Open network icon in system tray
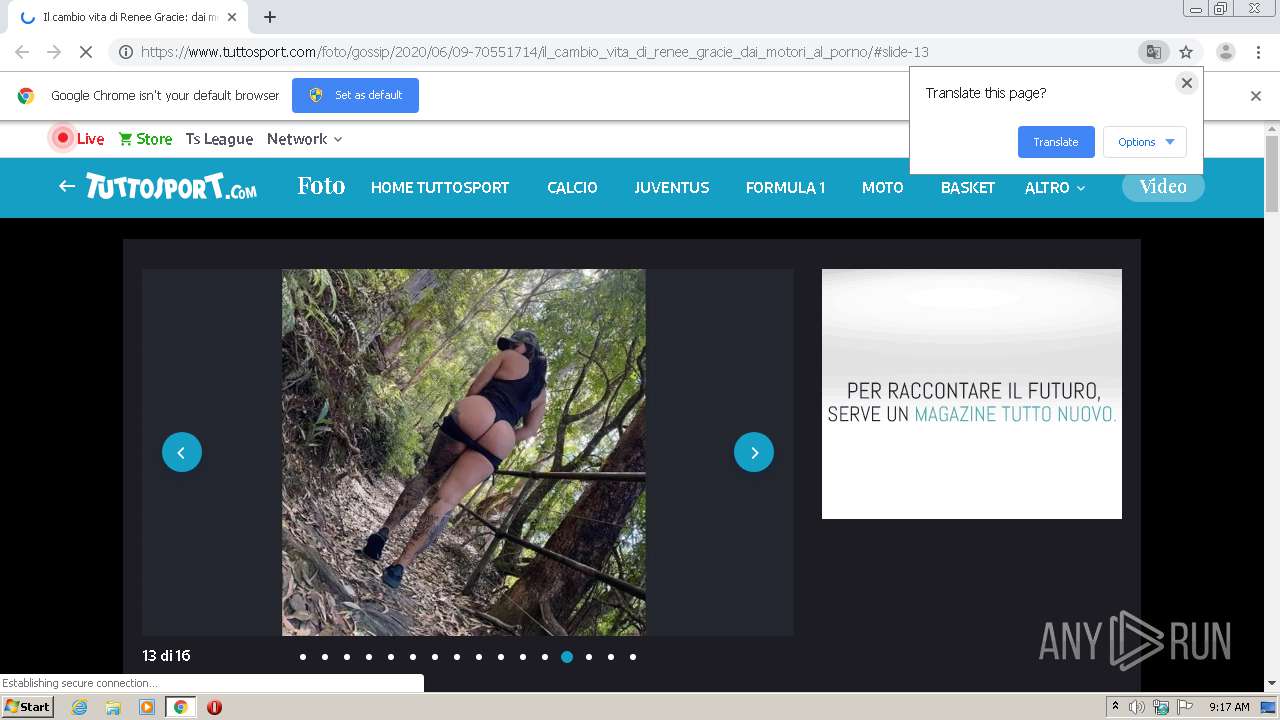This screenshot has width=1280, height=720. (x=1161, y=707)
